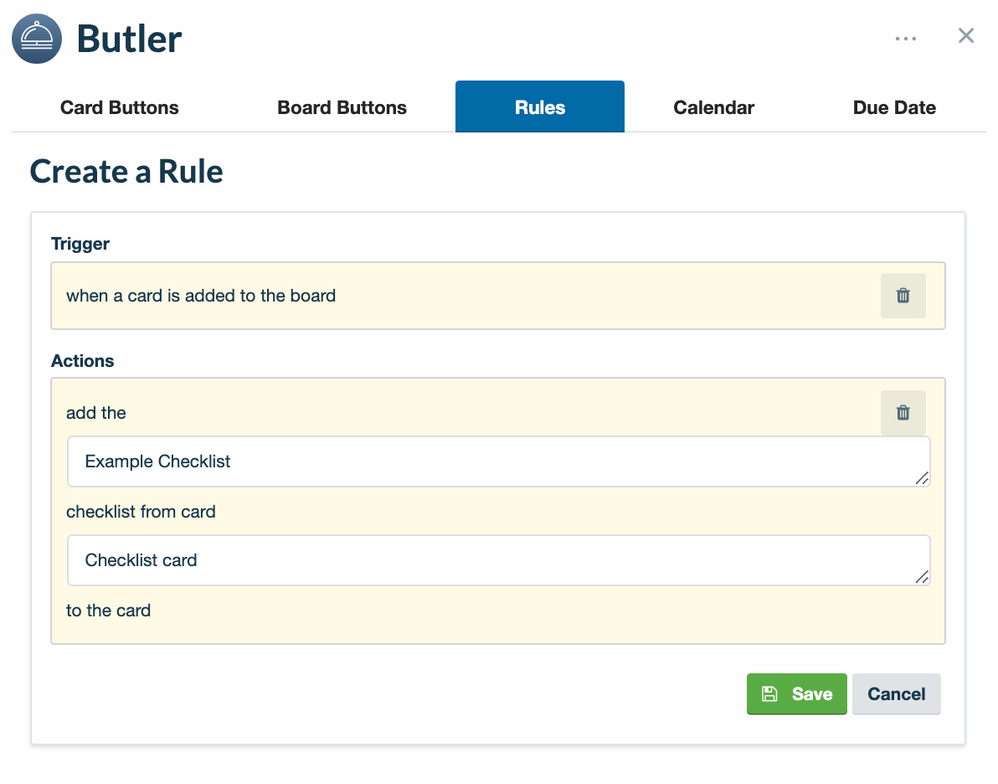Save the new rule
Image resolution: width=998 pixels, height=784 pixels.
[796, 694]
